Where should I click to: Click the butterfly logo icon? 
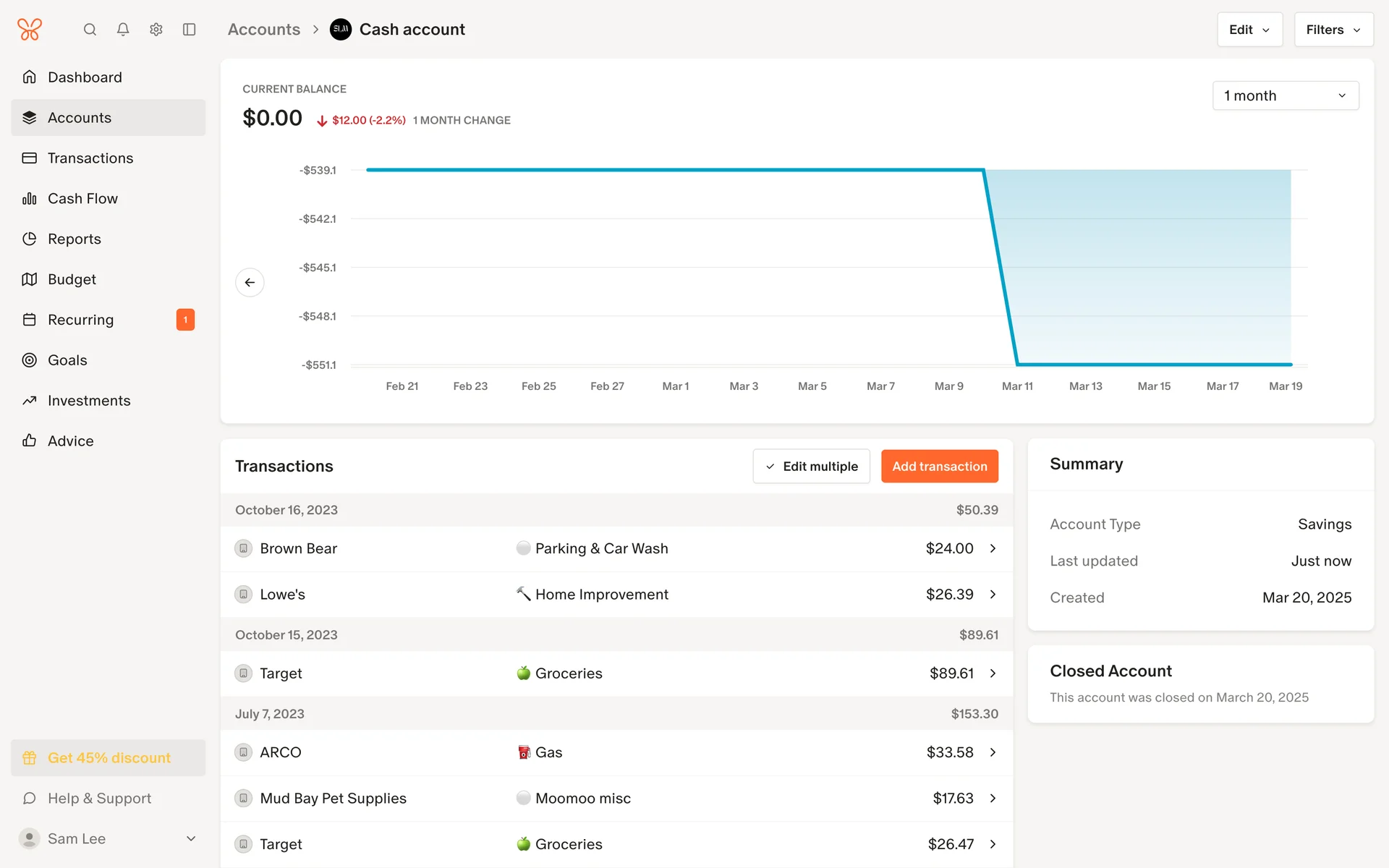click(x=30, y=30)
